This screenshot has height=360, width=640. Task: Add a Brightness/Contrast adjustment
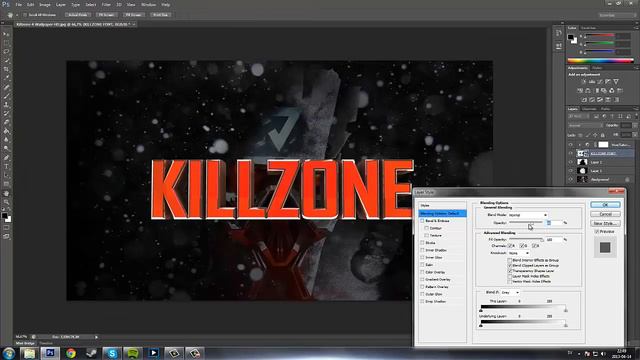pyautogui.click(x=584, y=82)
